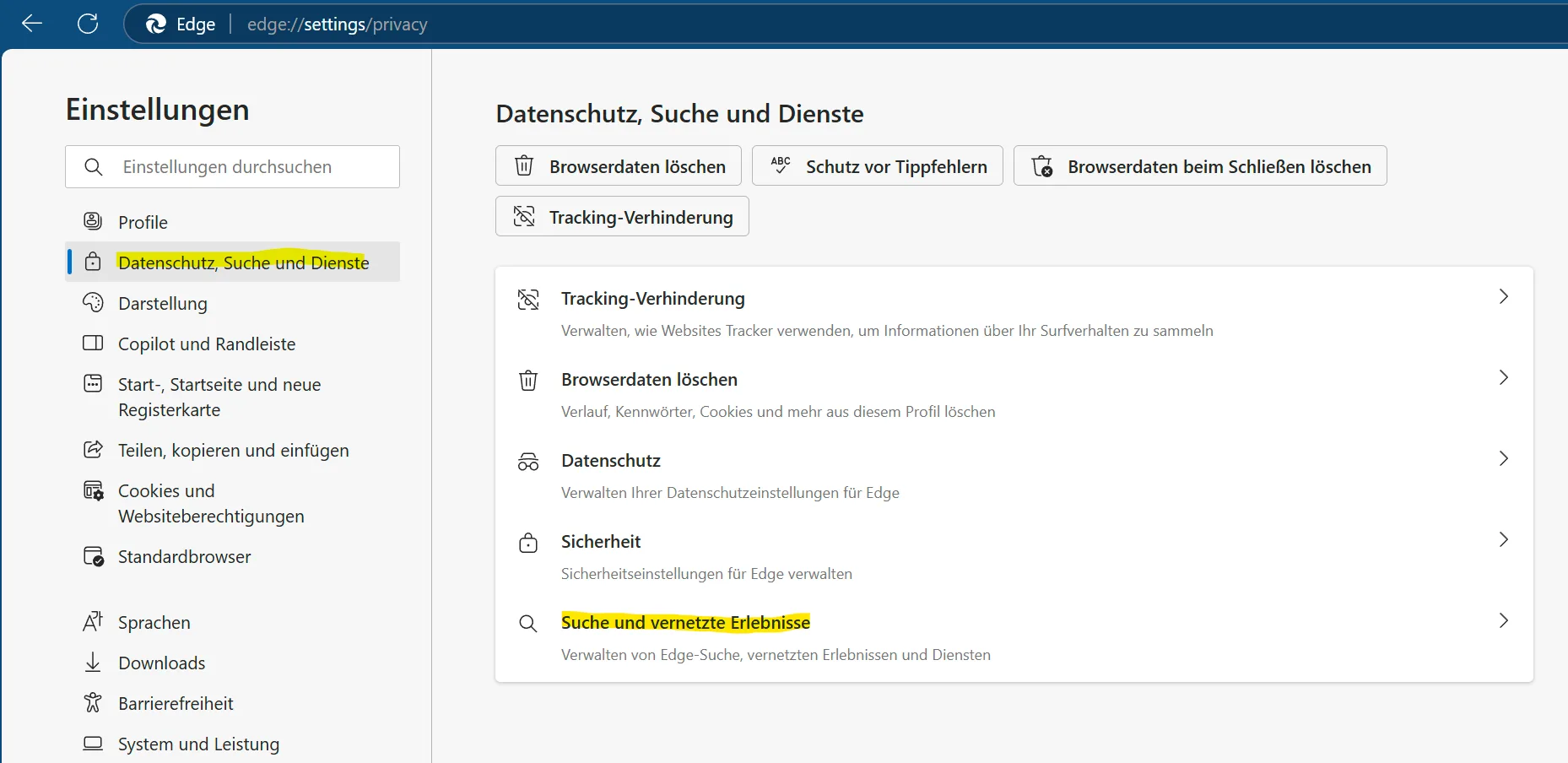Click the laptop icon for System und Leistung
Image resolution: width=1568 pixels, height=763 pixels.
pyautogui.click(x=93, y=744)
